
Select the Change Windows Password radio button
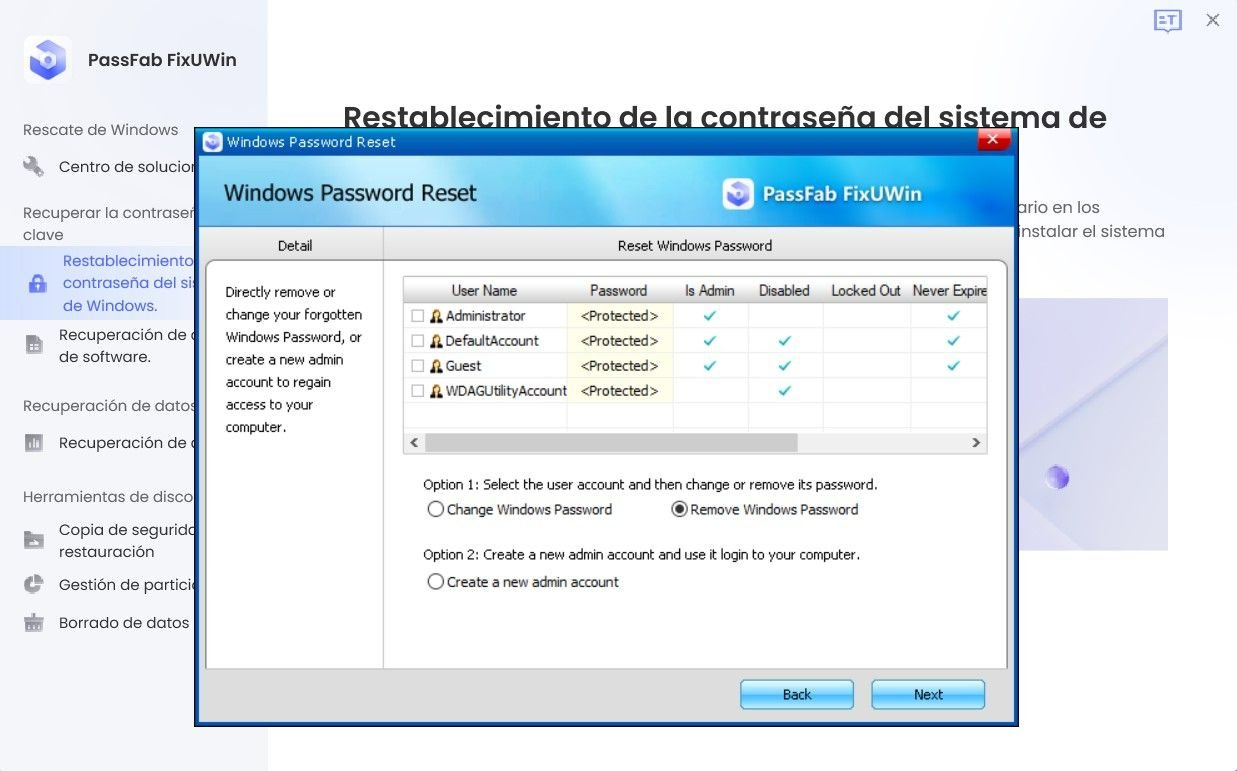[436, 509]
